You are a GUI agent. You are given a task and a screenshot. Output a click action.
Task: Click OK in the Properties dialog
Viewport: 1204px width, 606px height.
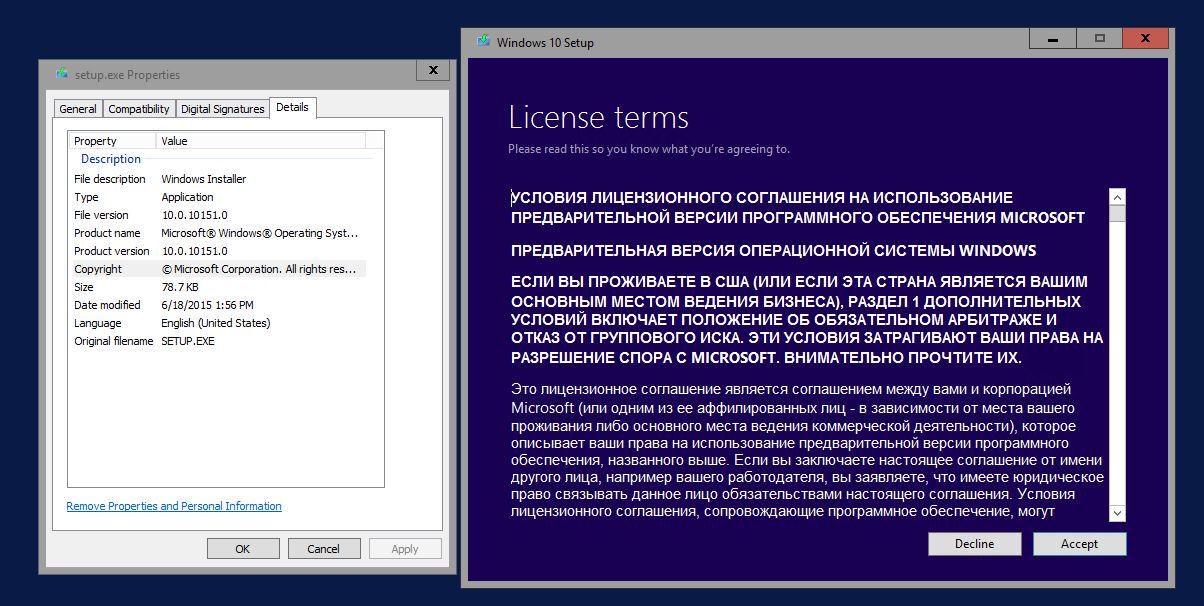[x=242, y=548]
